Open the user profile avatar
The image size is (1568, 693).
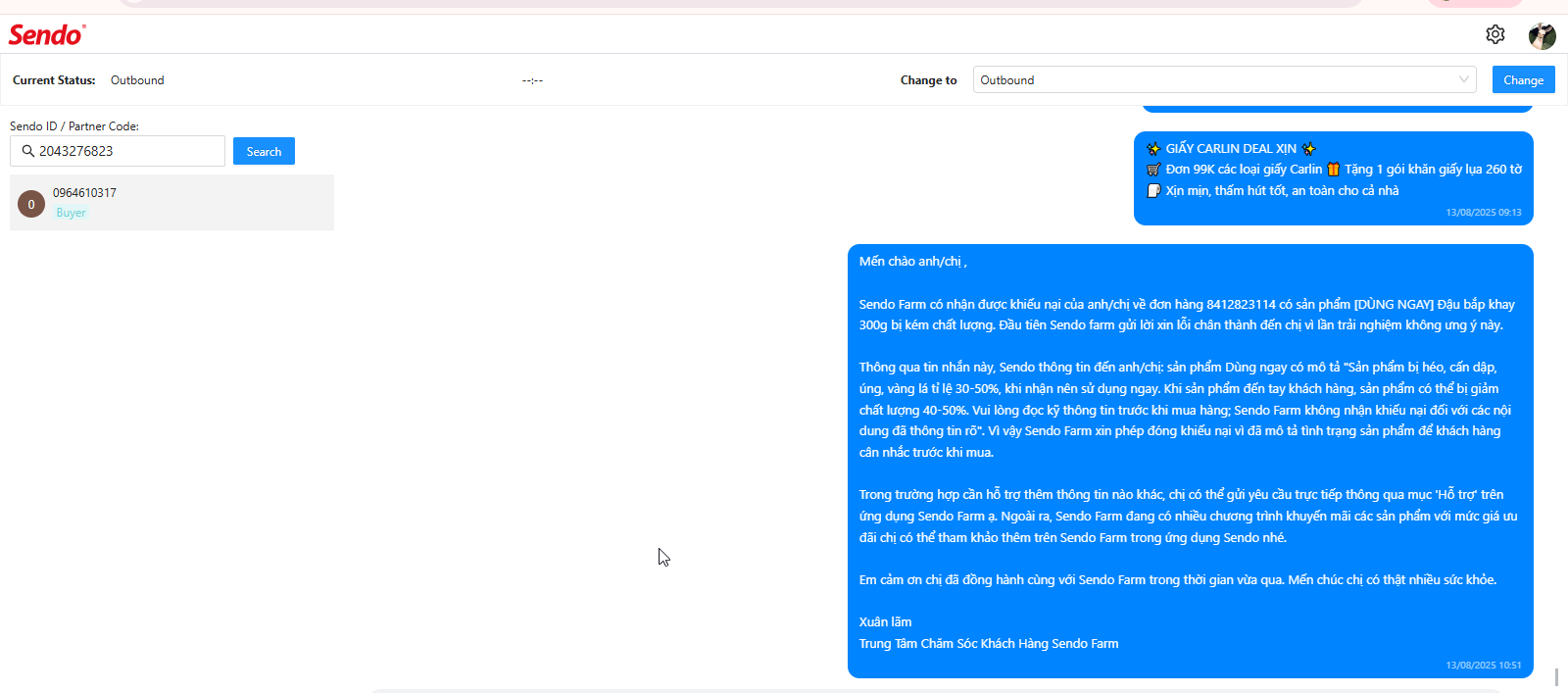(x=1542, y=36)
